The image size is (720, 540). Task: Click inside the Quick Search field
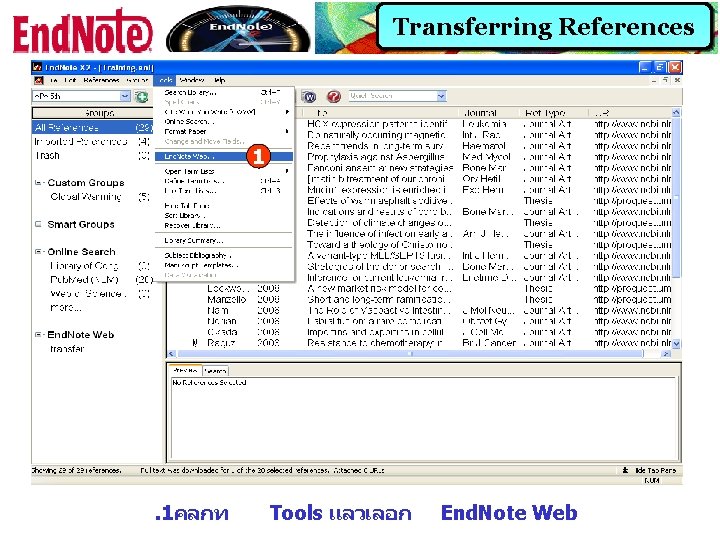[392, 96]
